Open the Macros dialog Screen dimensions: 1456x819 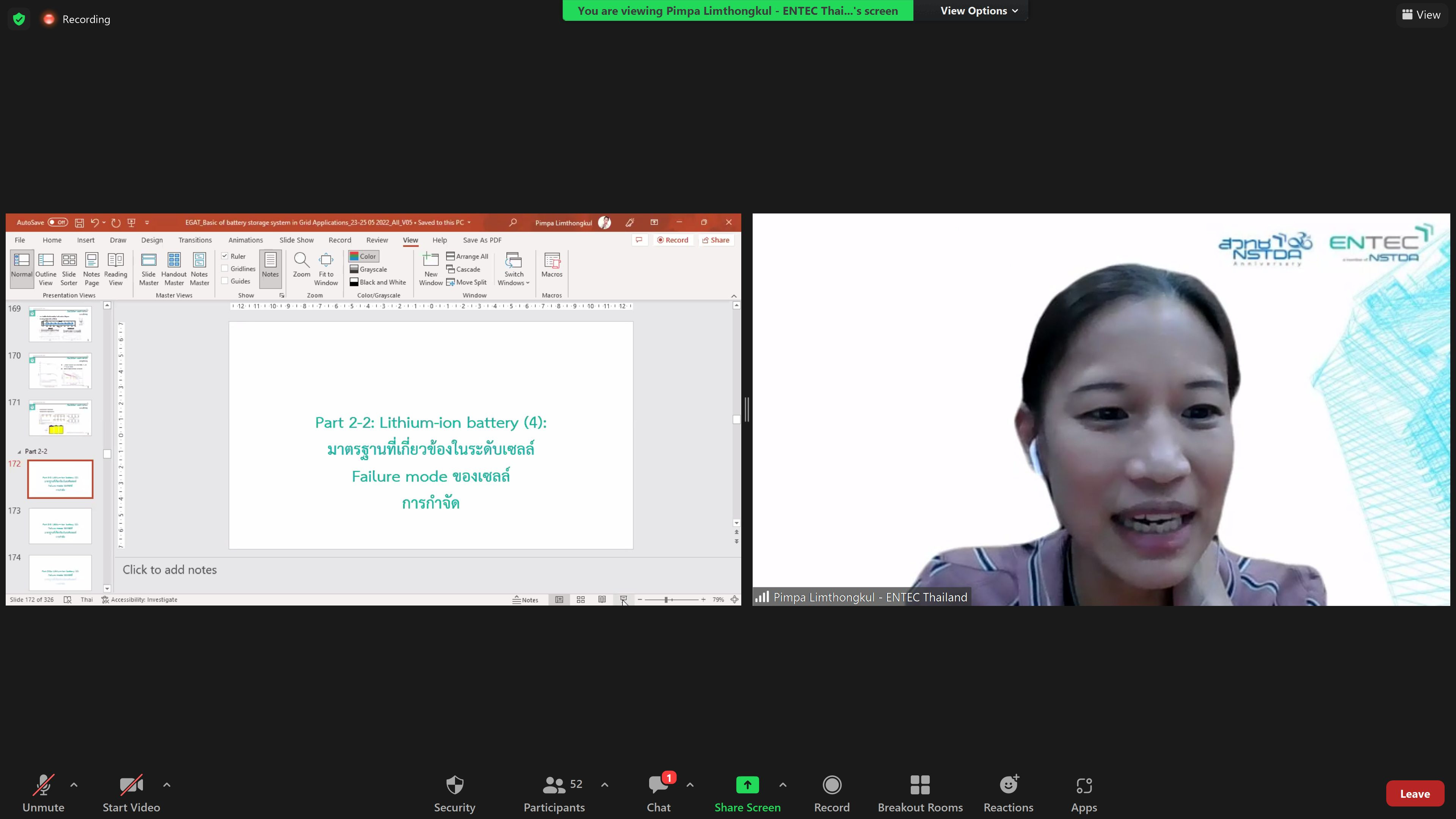(552, 265)
